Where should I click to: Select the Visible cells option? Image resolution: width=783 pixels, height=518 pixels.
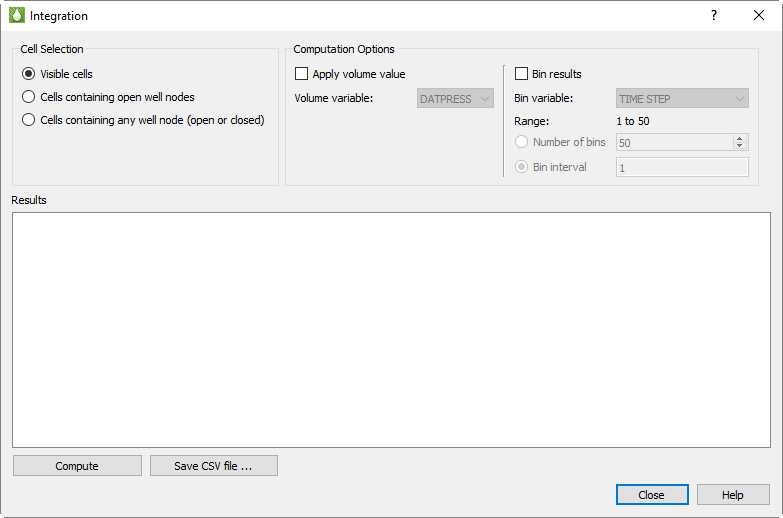[x=29, y=74]
